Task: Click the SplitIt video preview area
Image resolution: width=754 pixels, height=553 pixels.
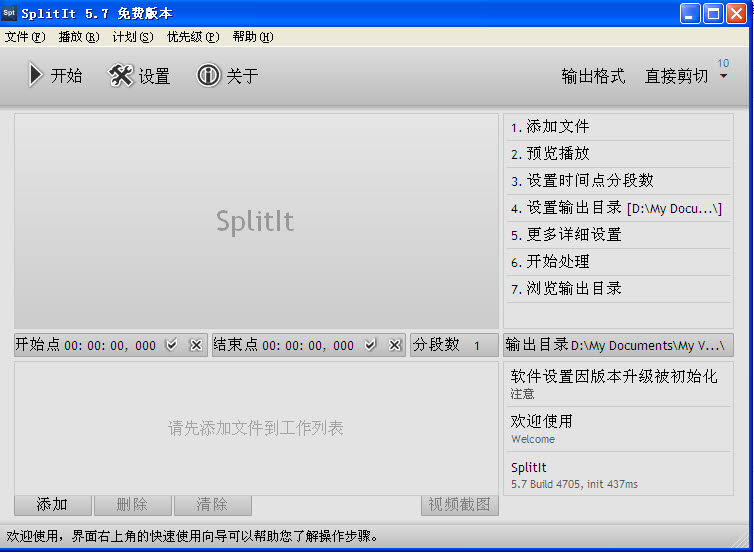Action: click(256, 221)
